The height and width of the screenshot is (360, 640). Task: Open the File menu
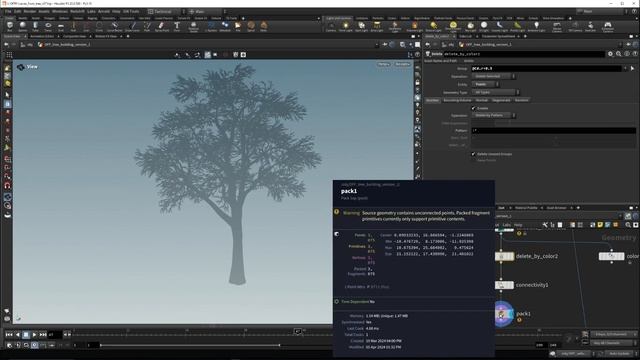click(8, 11)
